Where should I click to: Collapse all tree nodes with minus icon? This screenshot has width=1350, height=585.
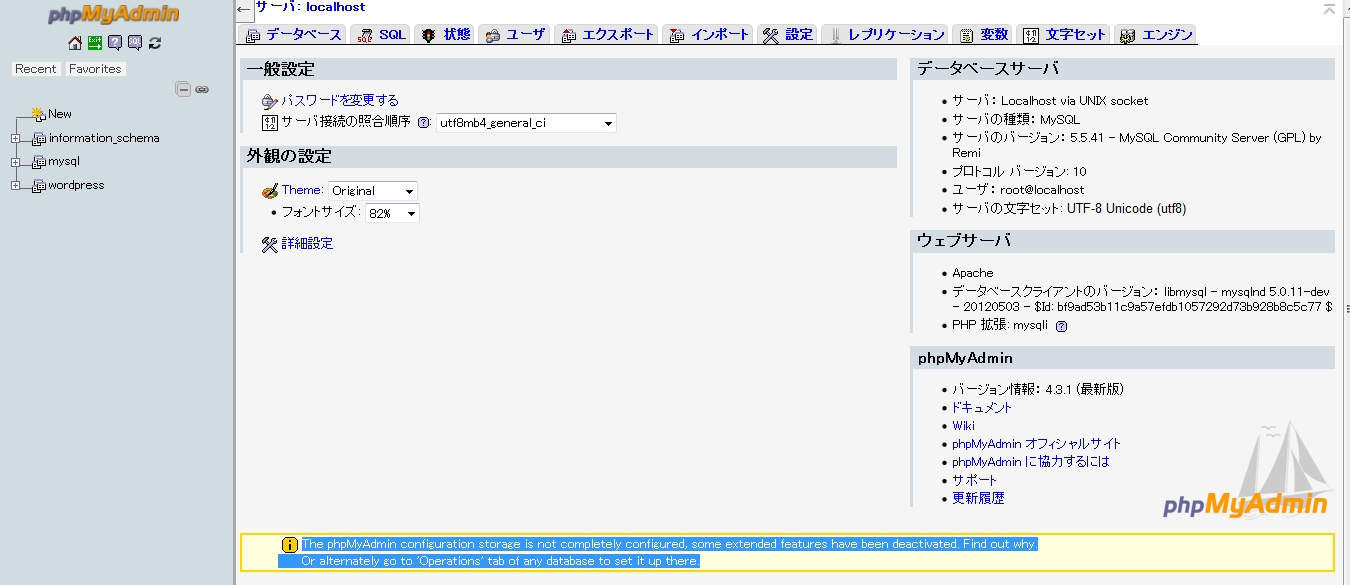click(x=183, y=89)
